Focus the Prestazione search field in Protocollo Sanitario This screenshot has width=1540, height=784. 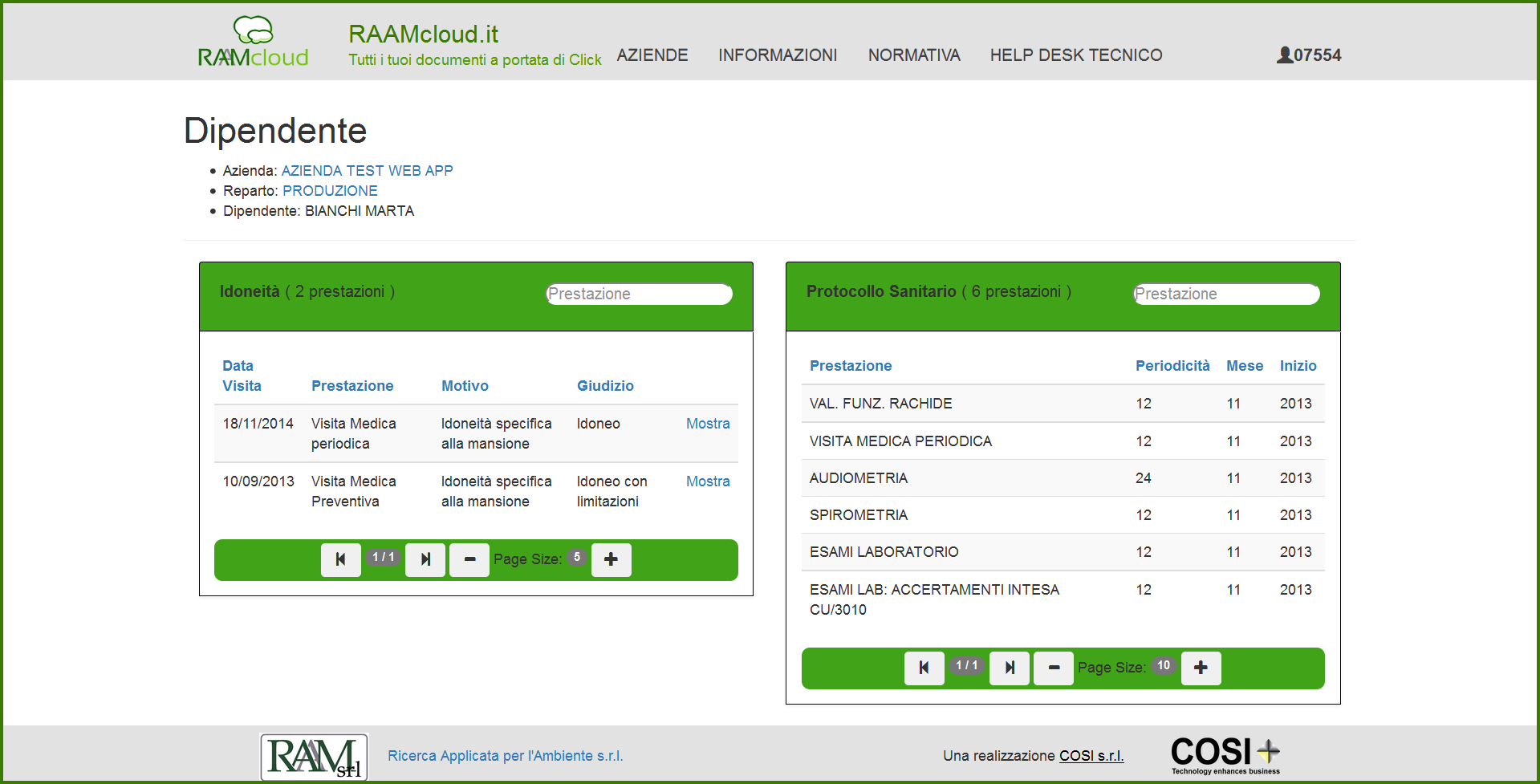(x=1226, y=294)
